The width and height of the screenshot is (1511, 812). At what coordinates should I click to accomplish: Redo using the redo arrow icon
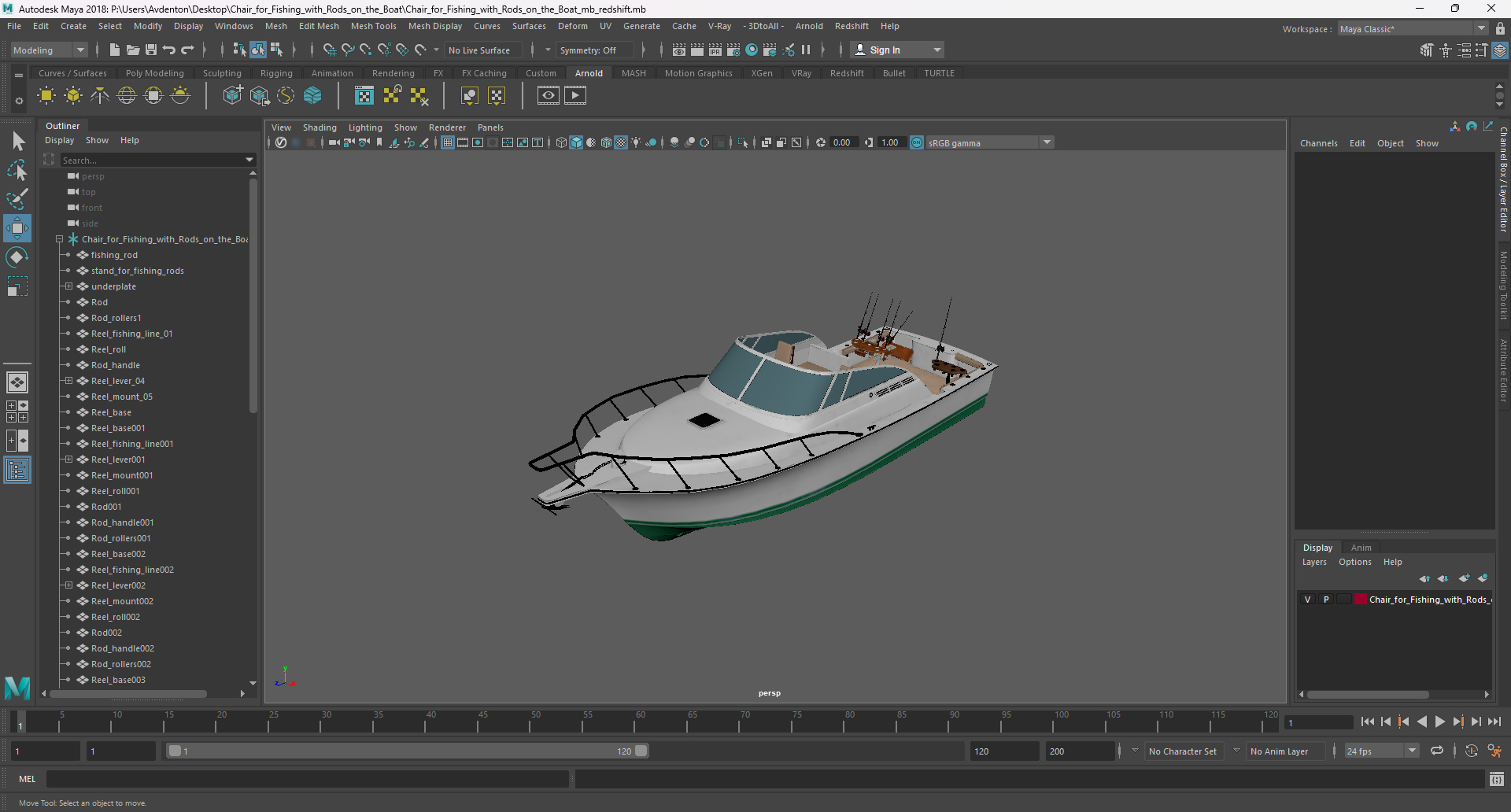click(x=187, y=50)
